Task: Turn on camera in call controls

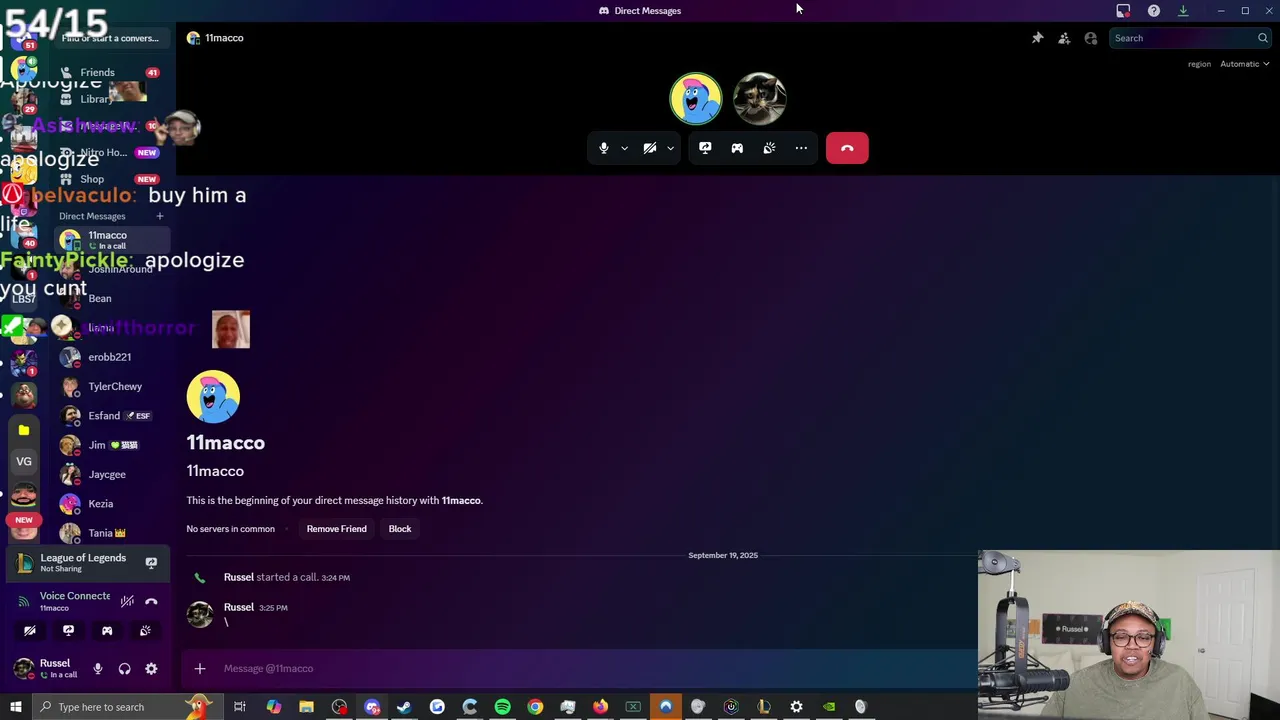Action: tap(650, 148)
